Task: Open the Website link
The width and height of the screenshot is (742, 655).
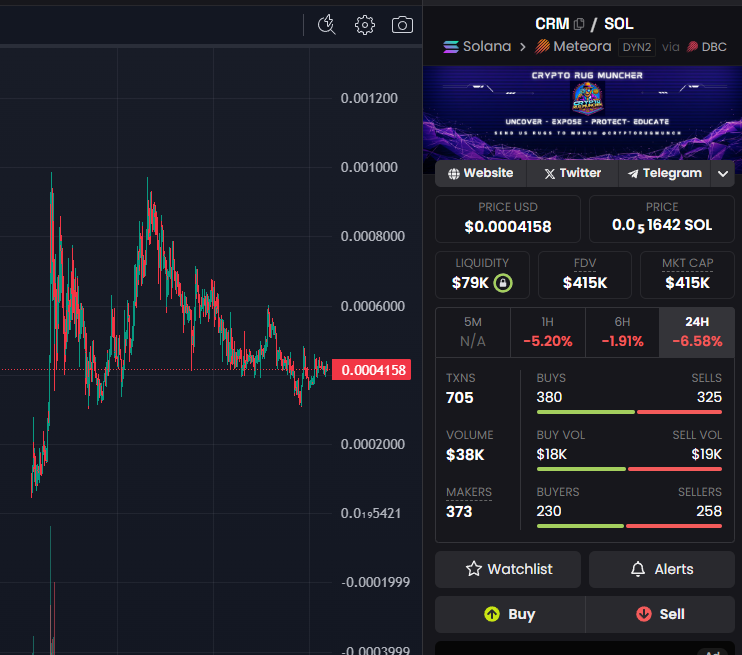Action: coord(481,173)
